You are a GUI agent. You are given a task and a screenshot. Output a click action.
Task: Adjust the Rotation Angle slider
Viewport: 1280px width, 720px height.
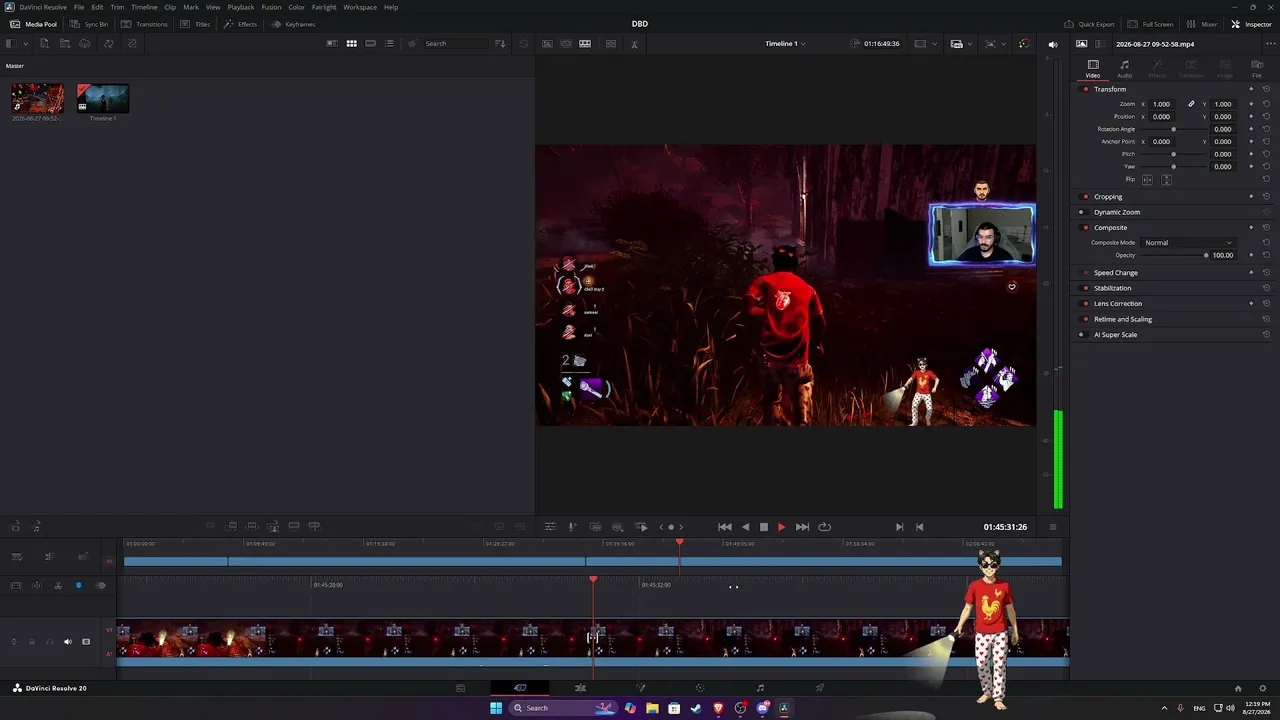point(1174,130)
